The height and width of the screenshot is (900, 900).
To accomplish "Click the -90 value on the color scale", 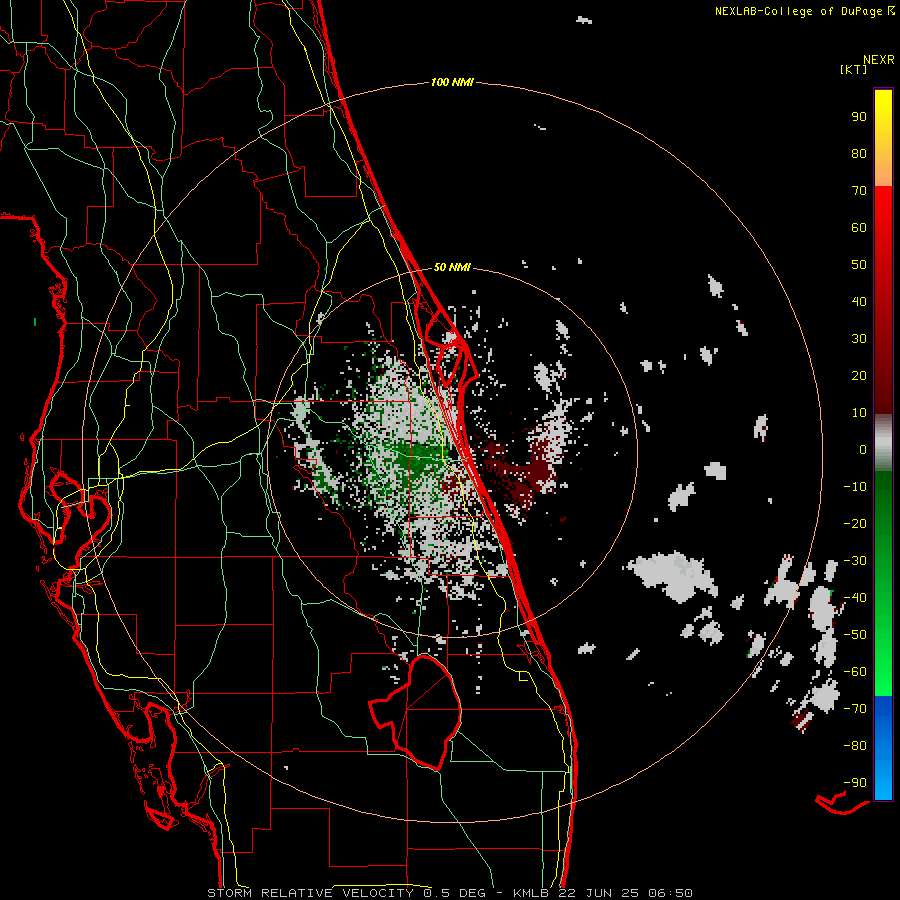I will click(x=855, y=782).
